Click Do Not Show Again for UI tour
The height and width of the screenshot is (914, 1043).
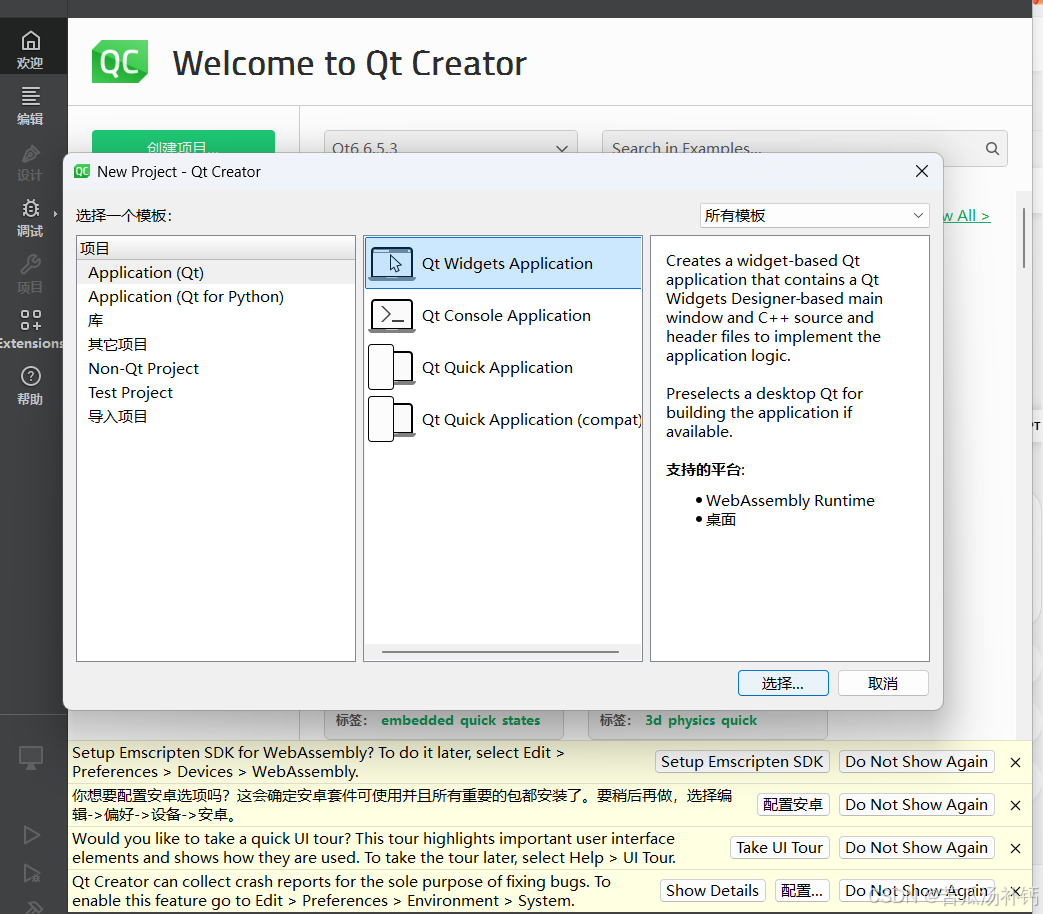(916, 847)
